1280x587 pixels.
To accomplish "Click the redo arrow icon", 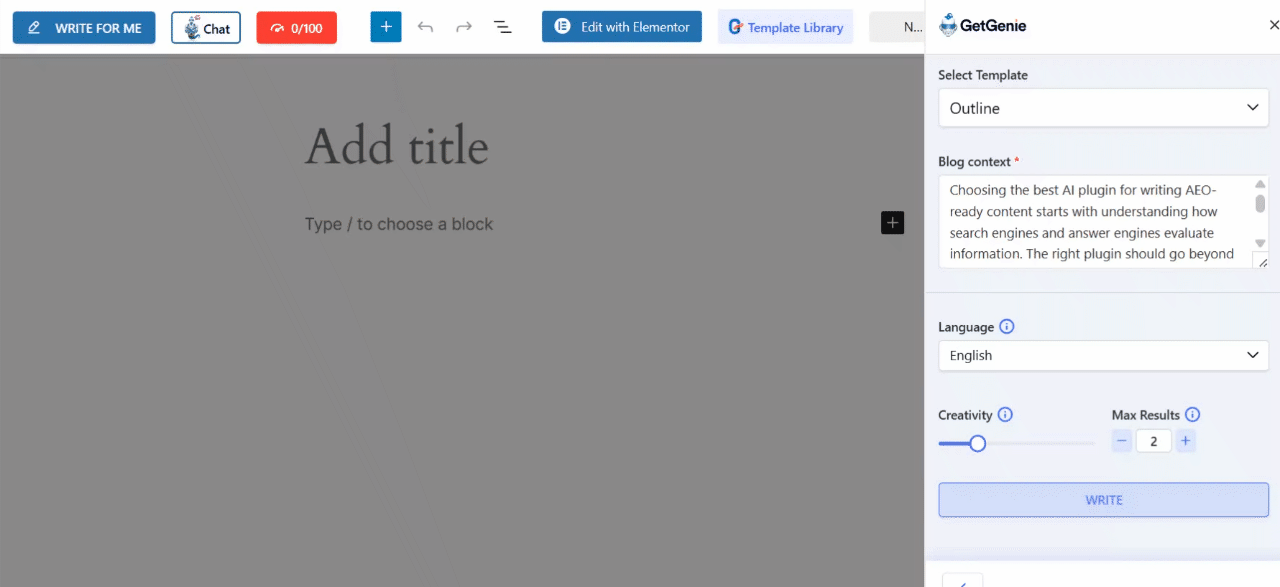I will point(463,26).
